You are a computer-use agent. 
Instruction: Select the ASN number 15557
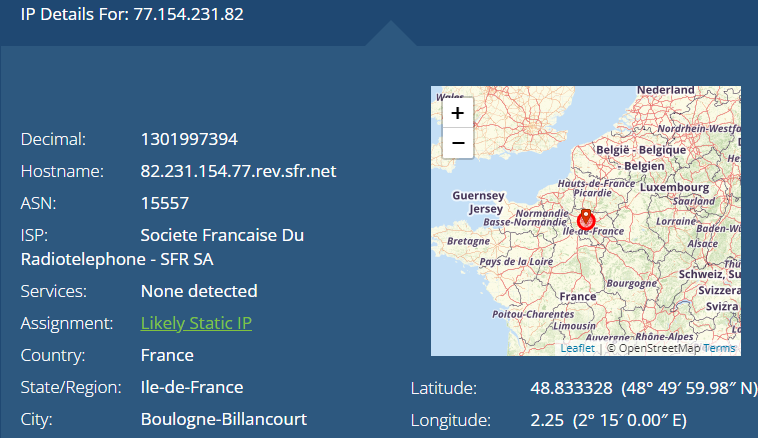[165, 203]
